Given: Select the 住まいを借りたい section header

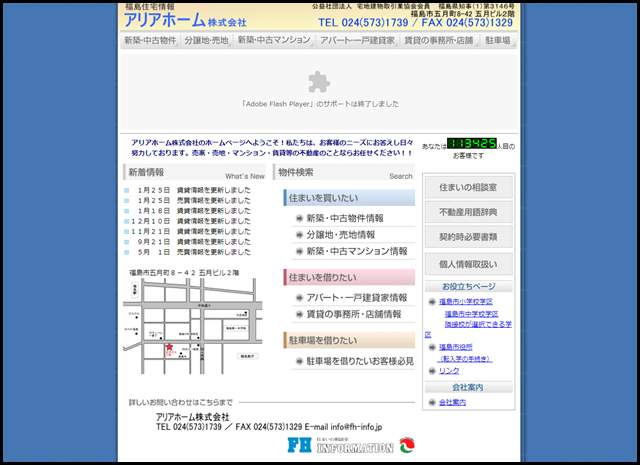Looking at the screenshot, I should coord(349,277).
